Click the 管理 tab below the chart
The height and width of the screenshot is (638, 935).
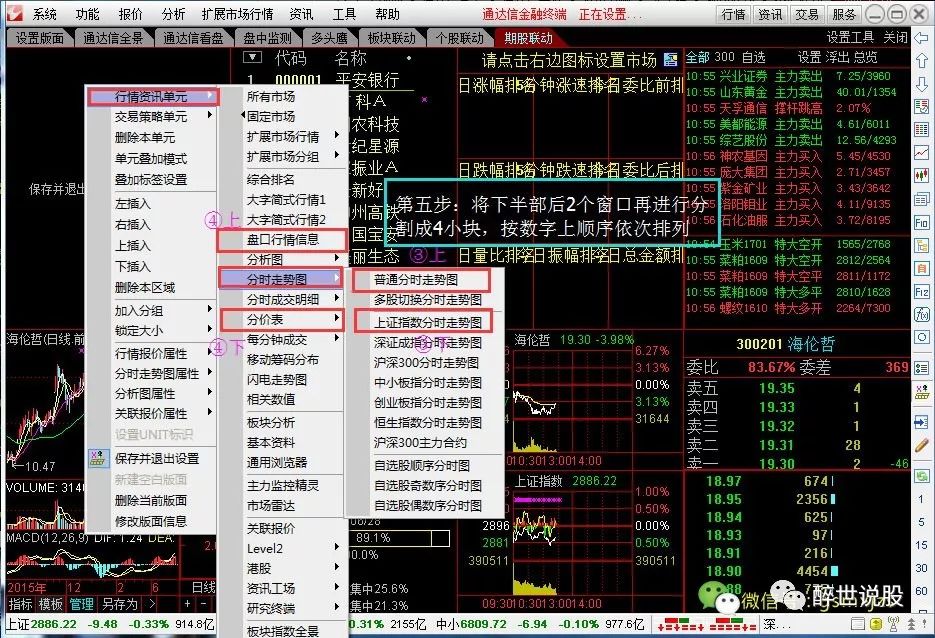[x=82, y=604]
